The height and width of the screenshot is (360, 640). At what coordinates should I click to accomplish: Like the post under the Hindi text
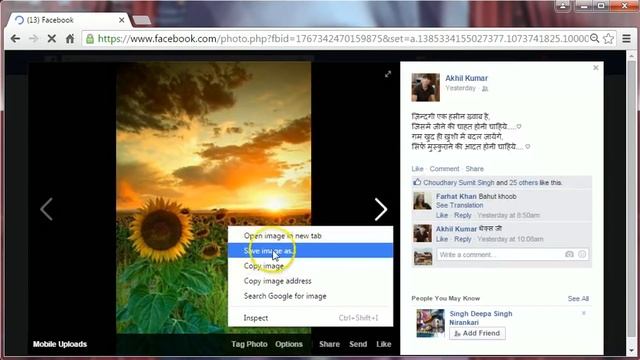[x=417, y=169]
